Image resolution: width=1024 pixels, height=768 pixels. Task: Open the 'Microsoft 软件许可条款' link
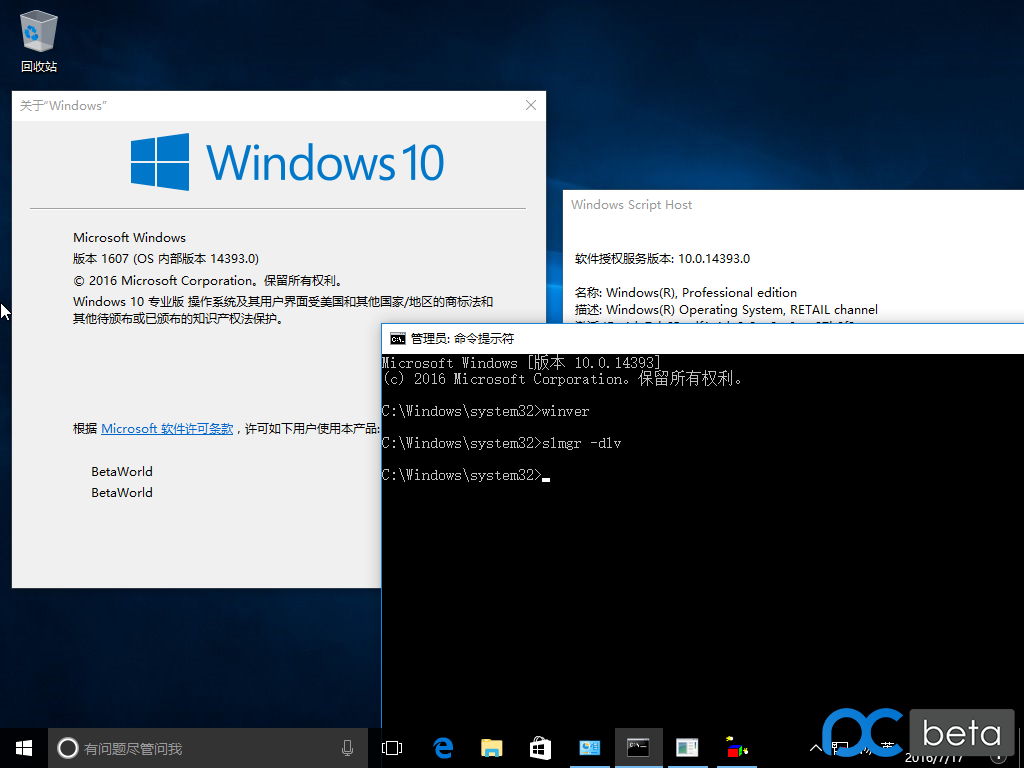(167, 428)
